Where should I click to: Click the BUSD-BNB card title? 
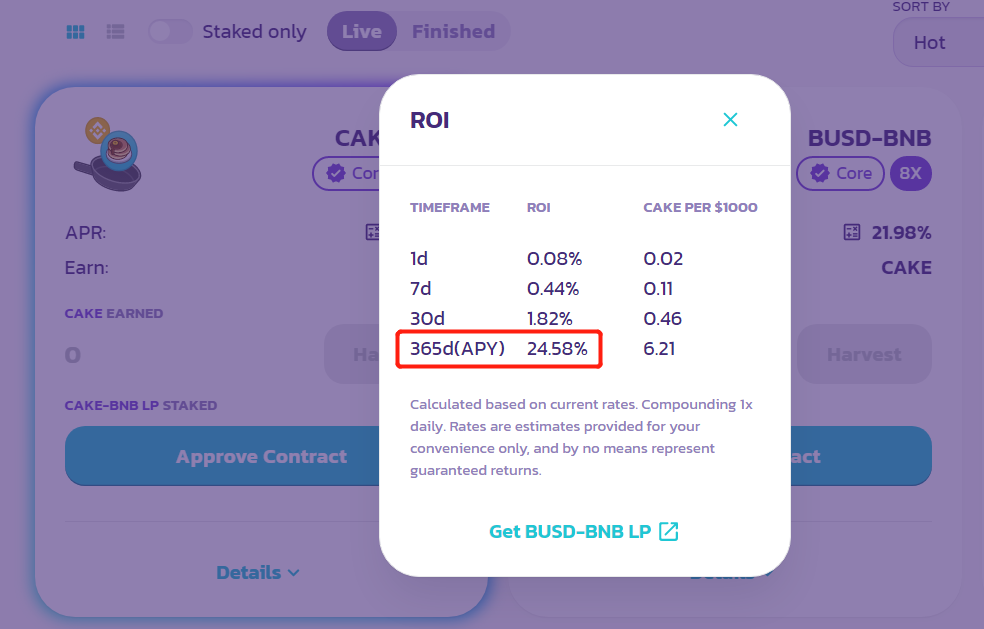pos(869,138)
